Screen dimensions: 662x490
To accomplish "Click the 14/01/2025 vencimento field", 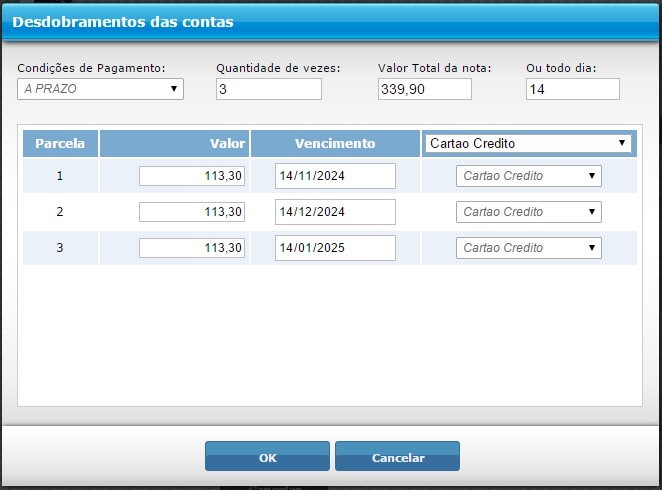I will click(335, 248).
